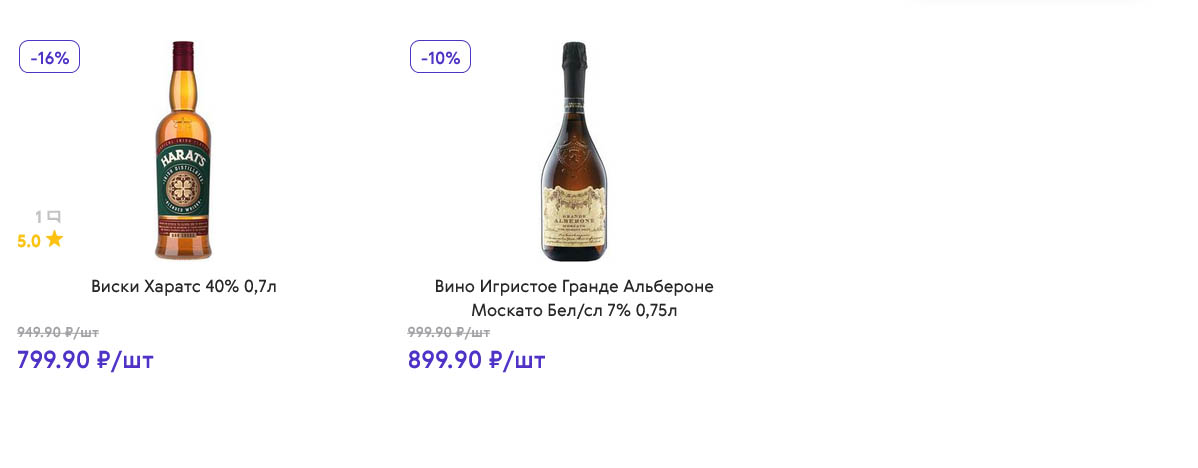Select the -16% discount badge

pyautogui.click(x=50, y=56)
